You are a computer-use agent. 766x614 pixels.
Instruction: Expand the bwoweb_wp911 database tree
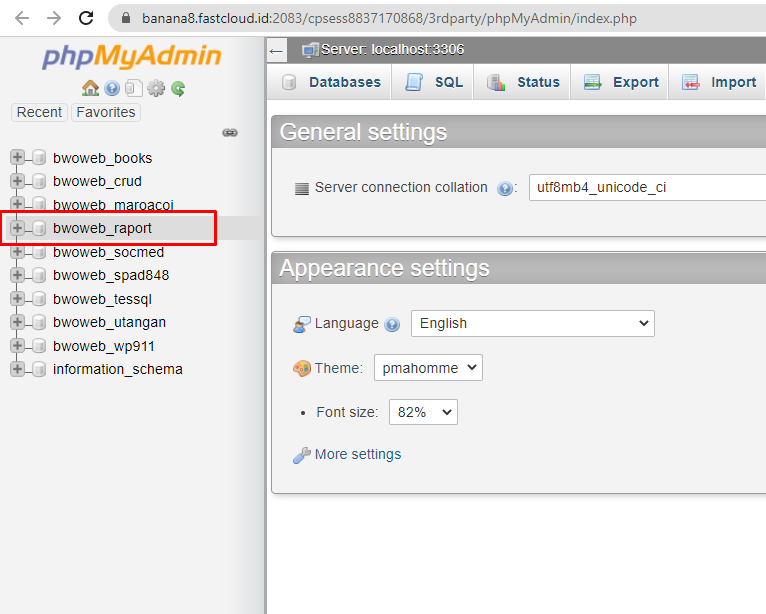(17, 345)
